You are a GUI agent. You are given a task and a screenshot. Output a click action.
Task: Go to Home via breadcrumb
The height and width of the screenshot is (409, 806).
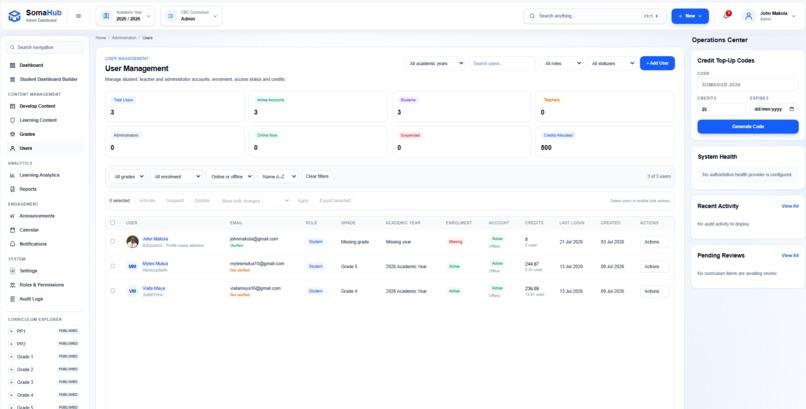point(101,38)
